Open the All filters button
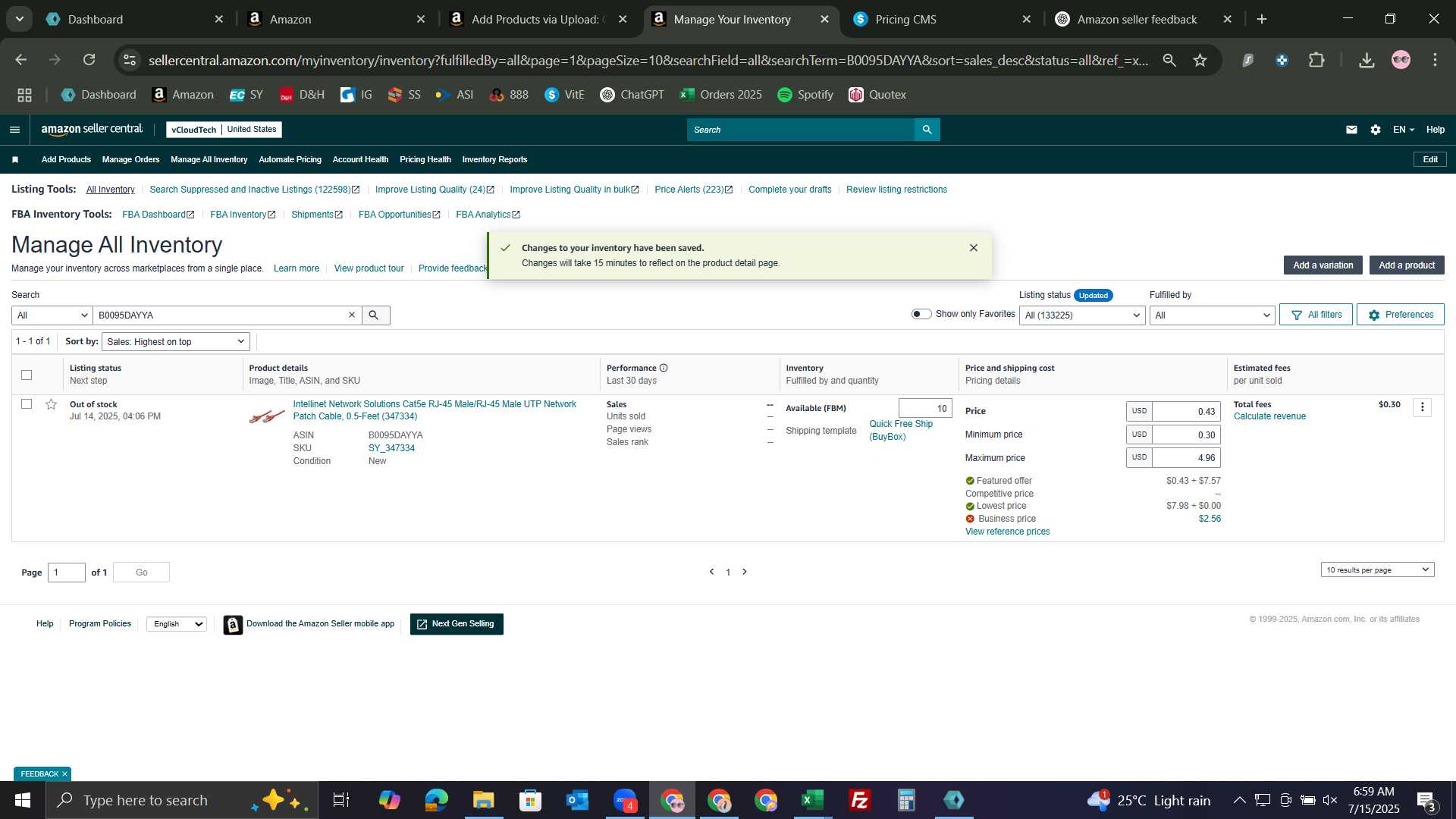 click(x=1316, y=315)
